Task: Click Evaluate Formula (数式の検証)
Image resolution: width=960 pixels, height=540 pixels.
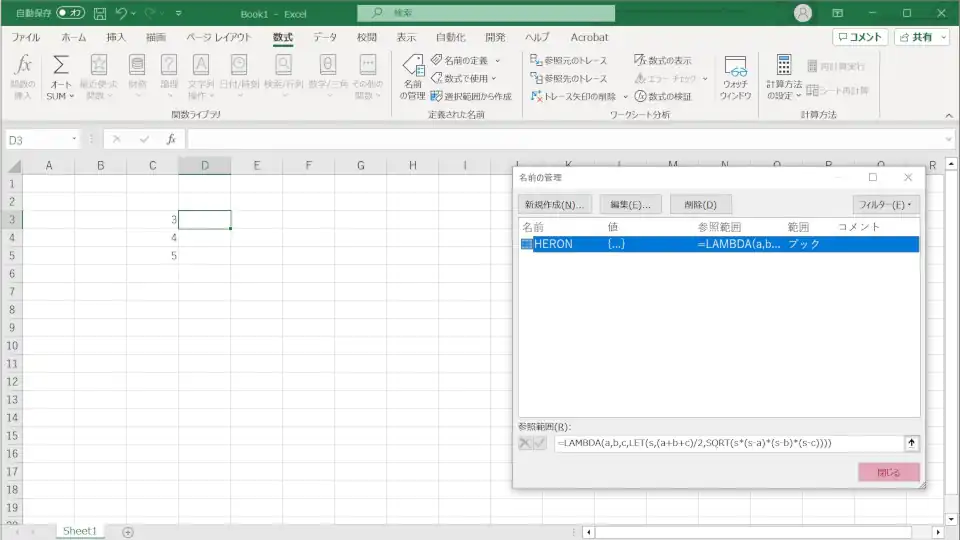Action: 663,96
